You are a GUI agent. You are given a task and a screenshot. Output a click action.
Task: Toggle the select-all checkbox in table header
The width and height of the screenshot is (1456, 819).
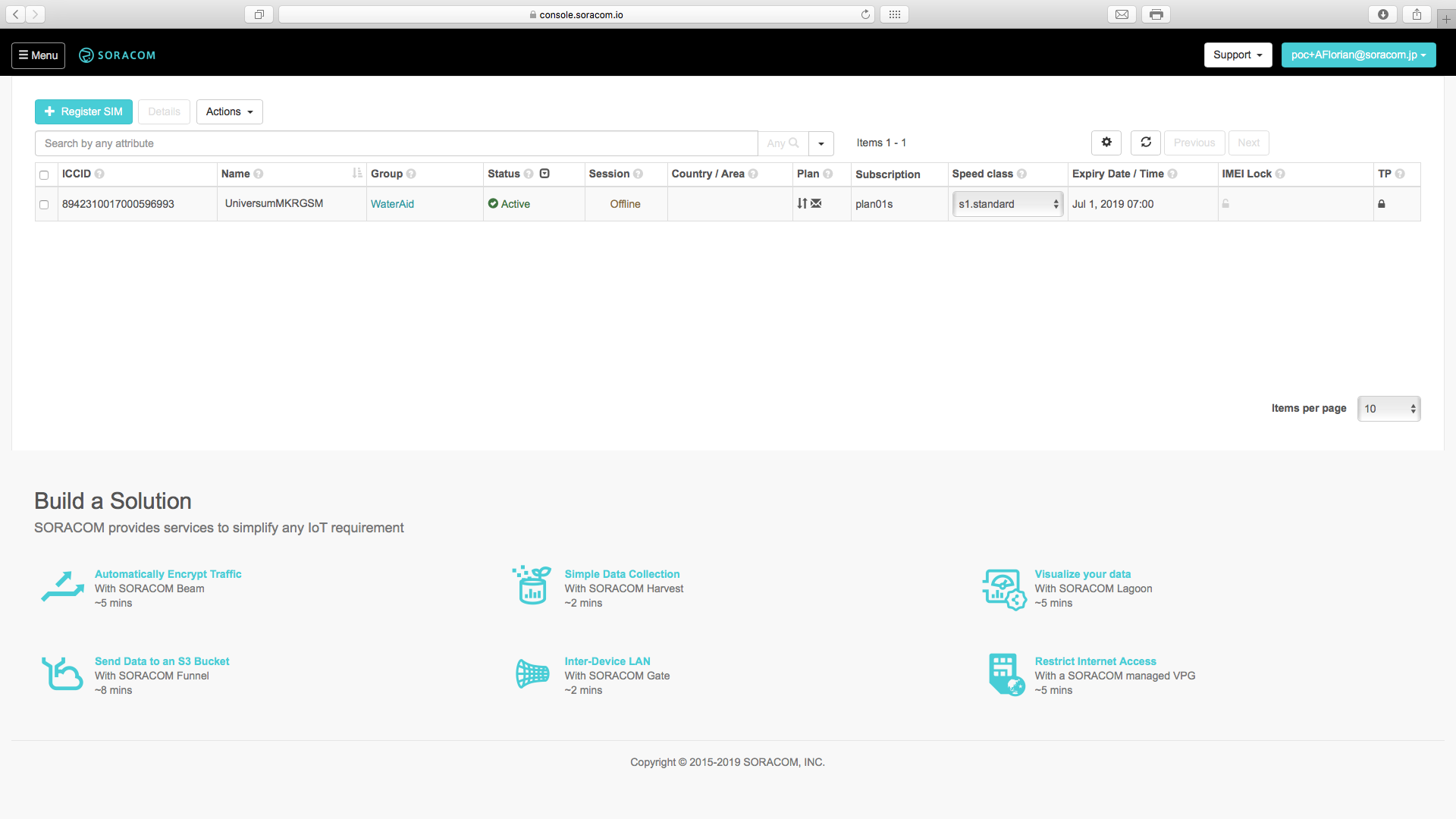[x=44, y=175]
